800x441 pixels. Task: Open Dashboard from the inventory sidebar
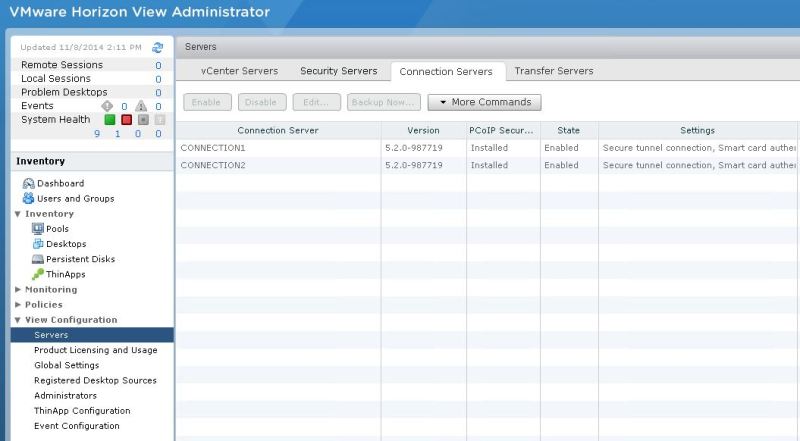pyautogui.click(x=60, y=183)
